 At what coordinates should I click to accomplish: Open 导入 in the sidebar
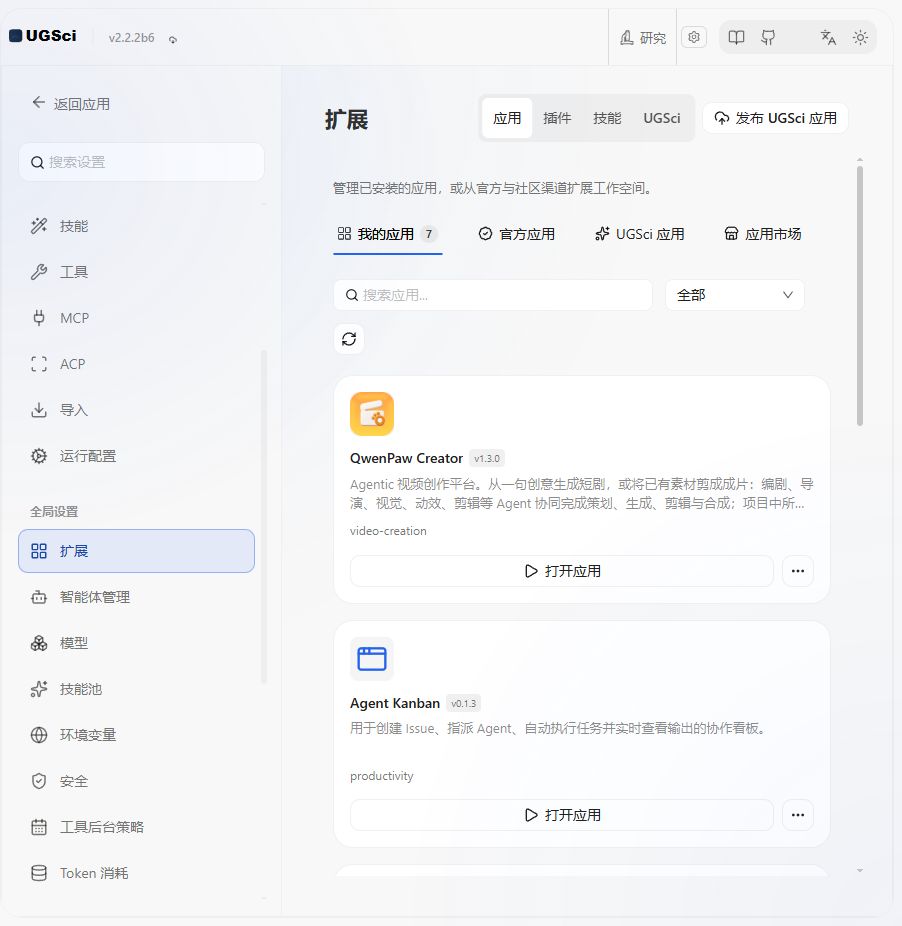[136, 410]
